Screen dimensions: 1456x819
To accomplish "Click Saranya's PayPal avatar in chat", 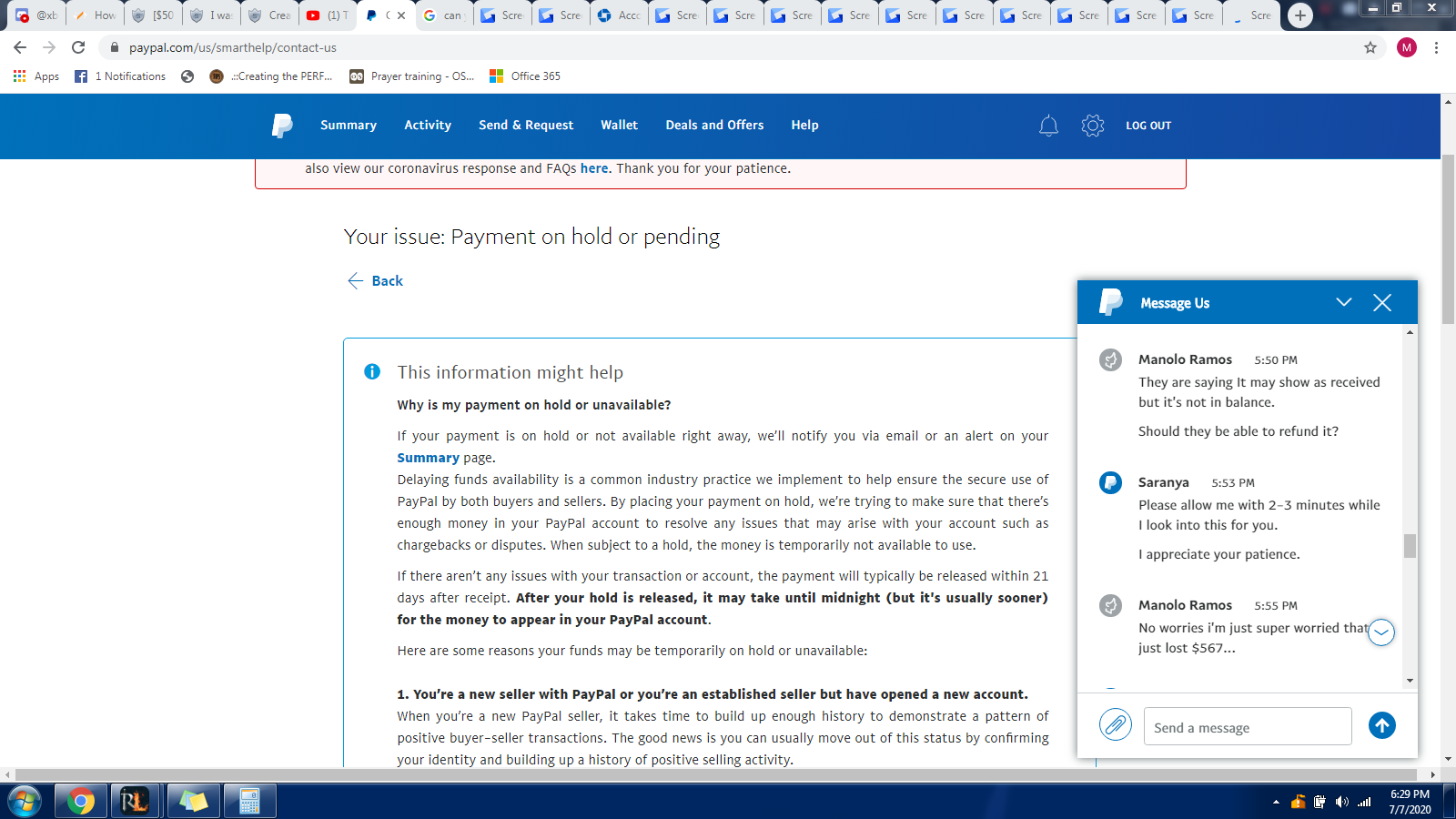I will click(1110, 482).
